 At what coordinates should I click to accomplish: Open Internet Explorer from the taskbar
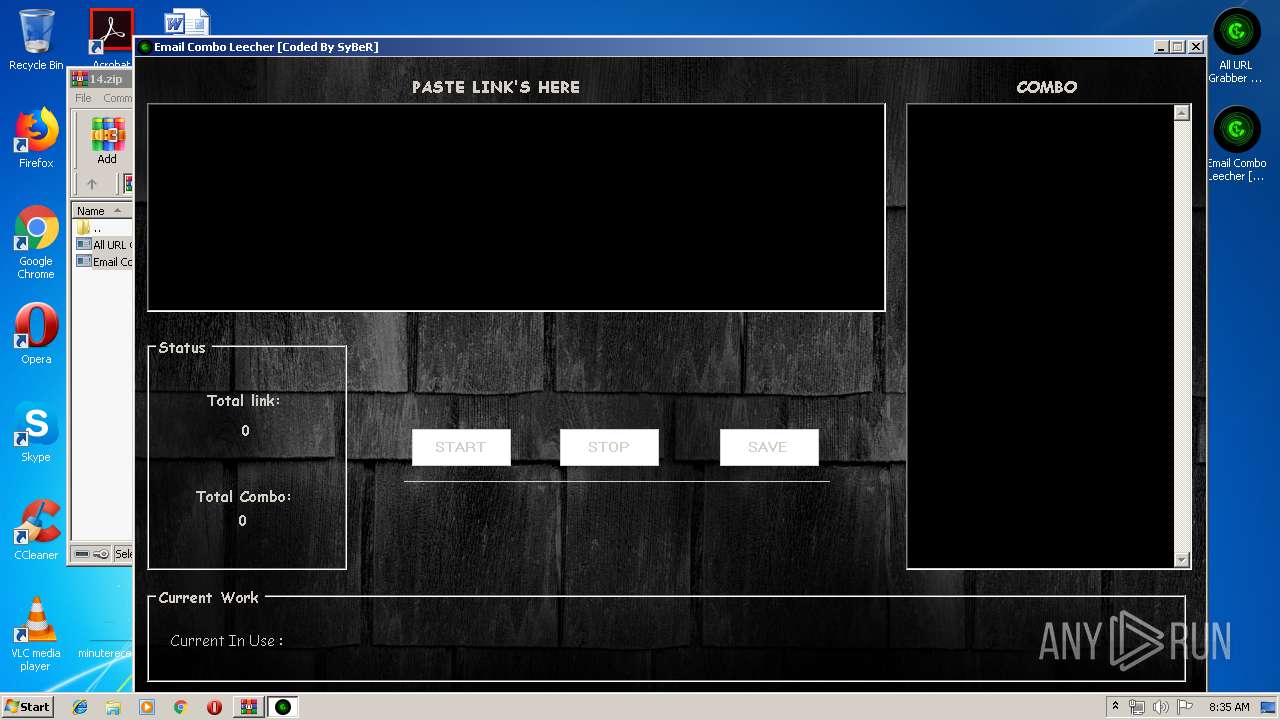tap(80, 707)
